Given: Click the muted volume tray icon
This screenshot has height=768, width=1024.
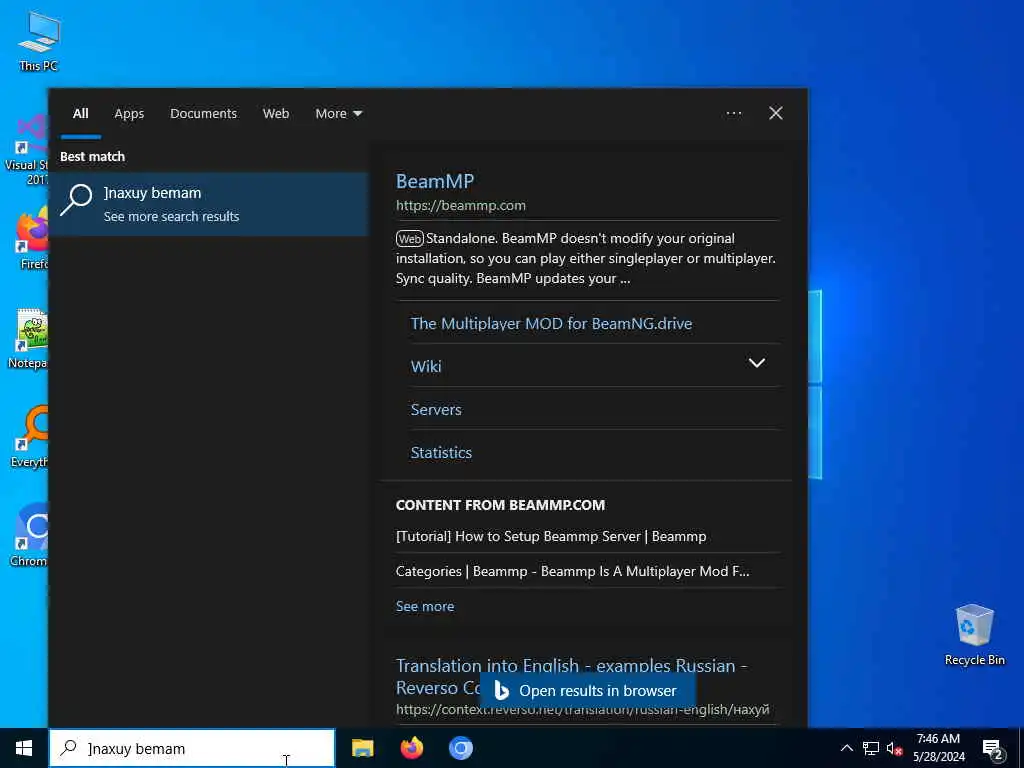Looking at the screenshot, I should pos(894,749).
